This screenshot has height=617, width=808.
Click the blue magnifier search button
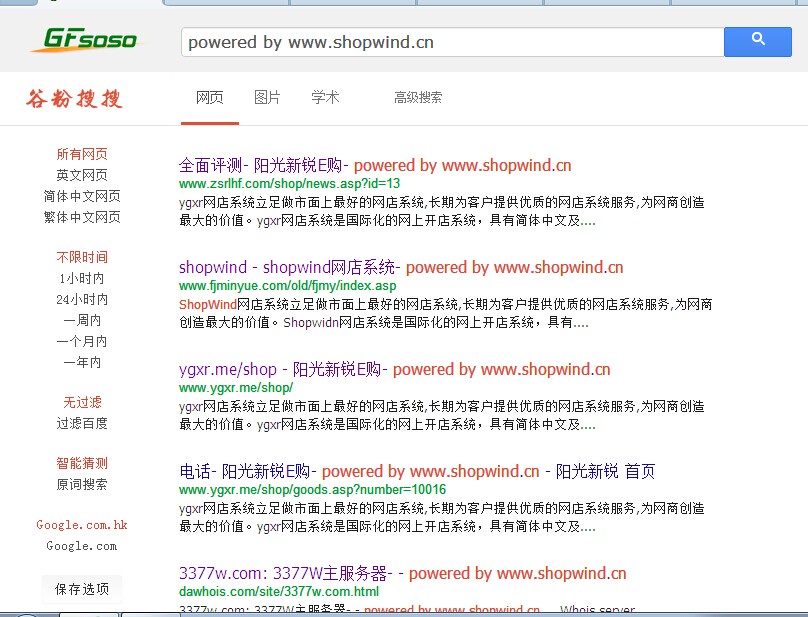click(758, 42)
